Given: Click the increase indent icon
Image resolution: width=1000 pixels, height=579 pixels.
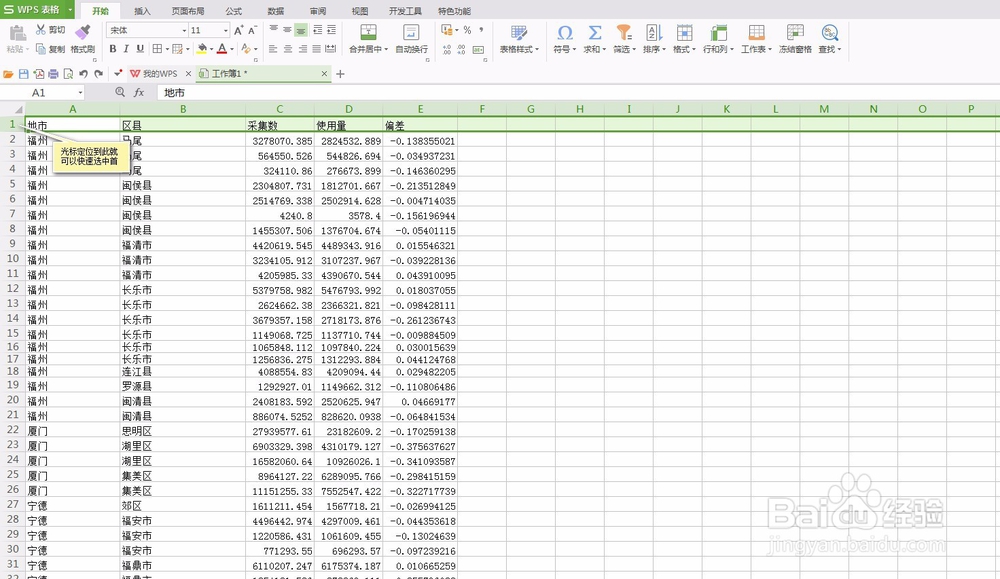Looking at the screenshot, I should pos(331,29).
